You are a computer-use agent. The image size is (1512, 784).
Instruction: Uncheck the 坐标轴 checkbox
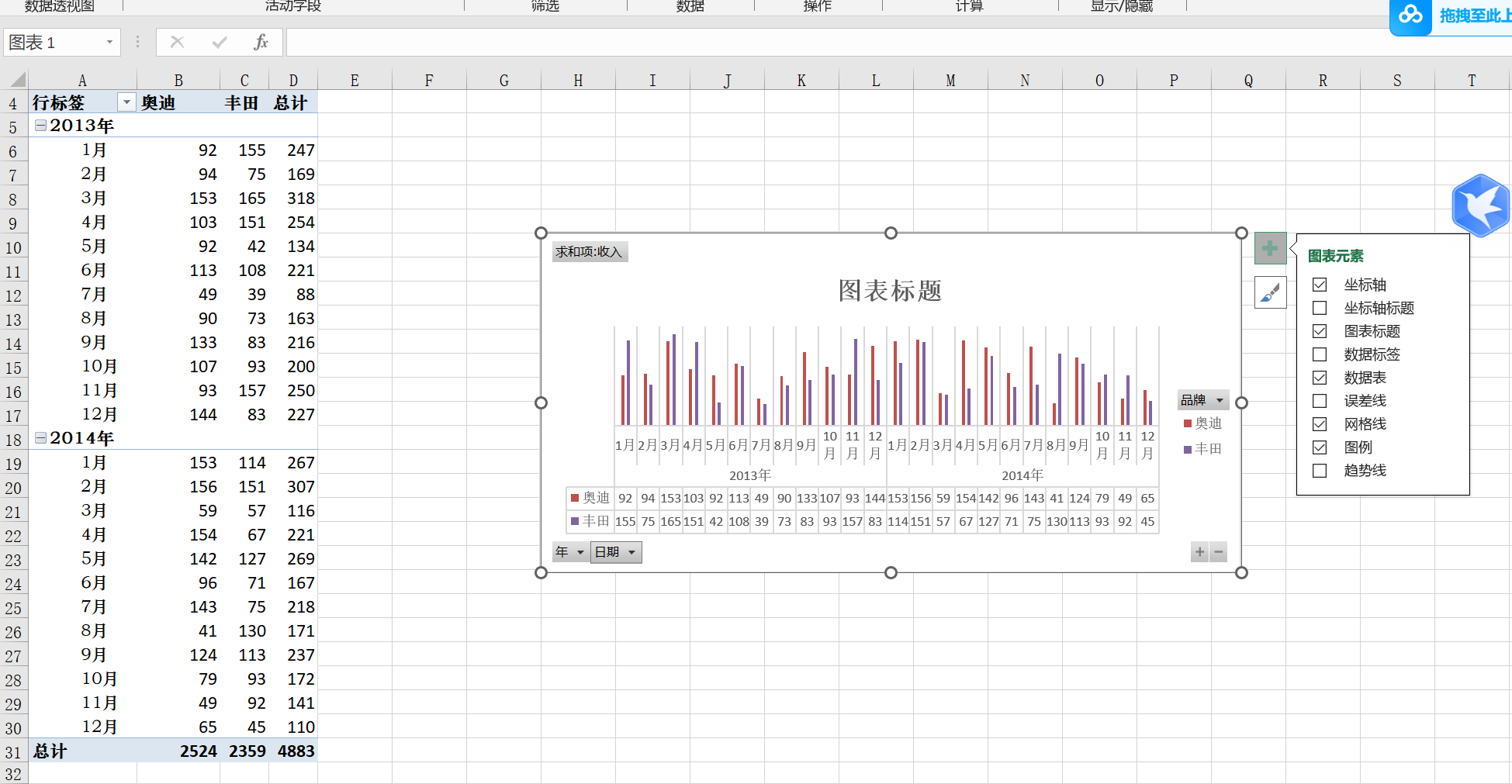tap(1320, 285)
